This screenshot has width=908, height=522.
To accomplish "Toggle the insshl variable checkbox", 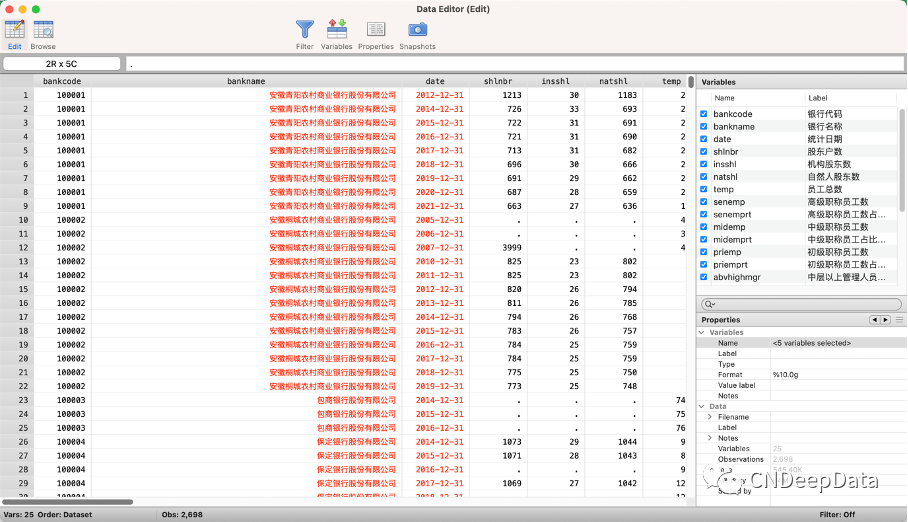I will click(704, 164).
